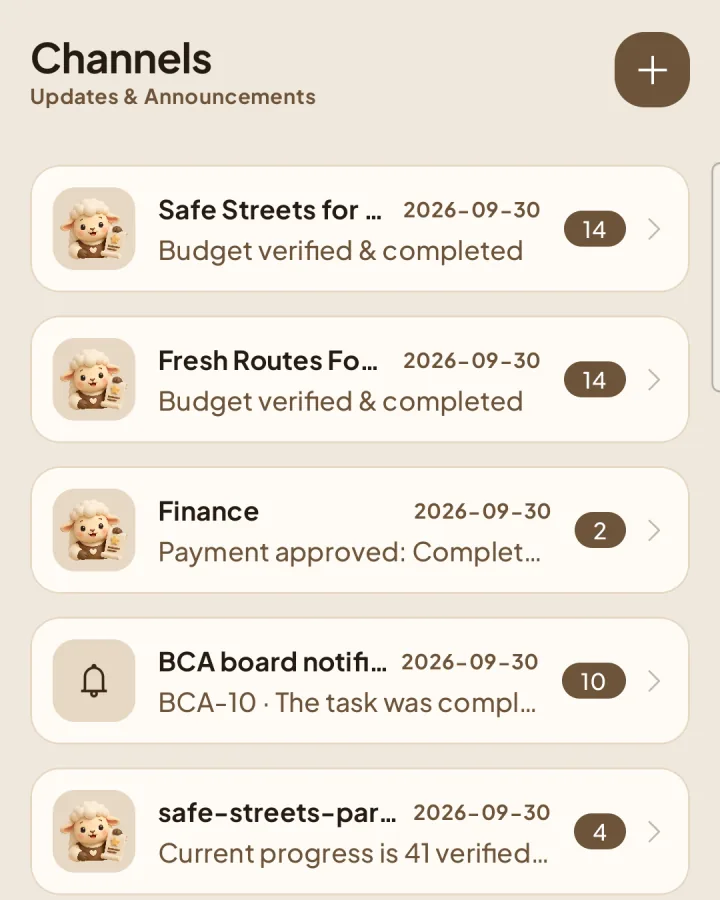Open the Safe Streets channel sheep avatar
Screen dimensions: 720x900
pyautogui.click(x=94, y=228)
